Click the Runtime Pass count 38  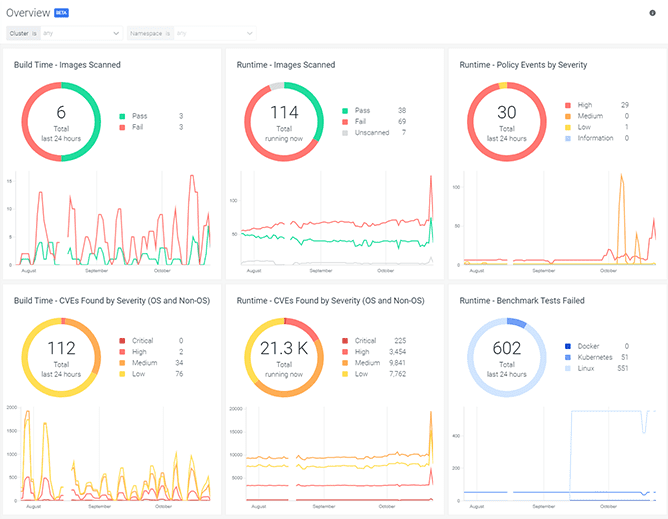point(402,110)
